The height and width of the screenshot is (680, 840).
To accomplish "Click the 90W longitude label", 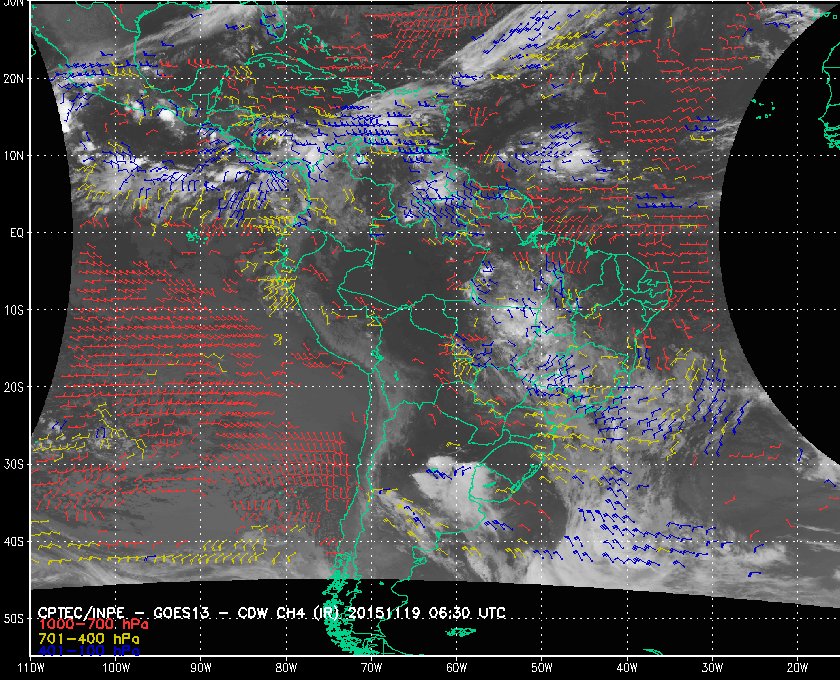I will tap(201, 668).
